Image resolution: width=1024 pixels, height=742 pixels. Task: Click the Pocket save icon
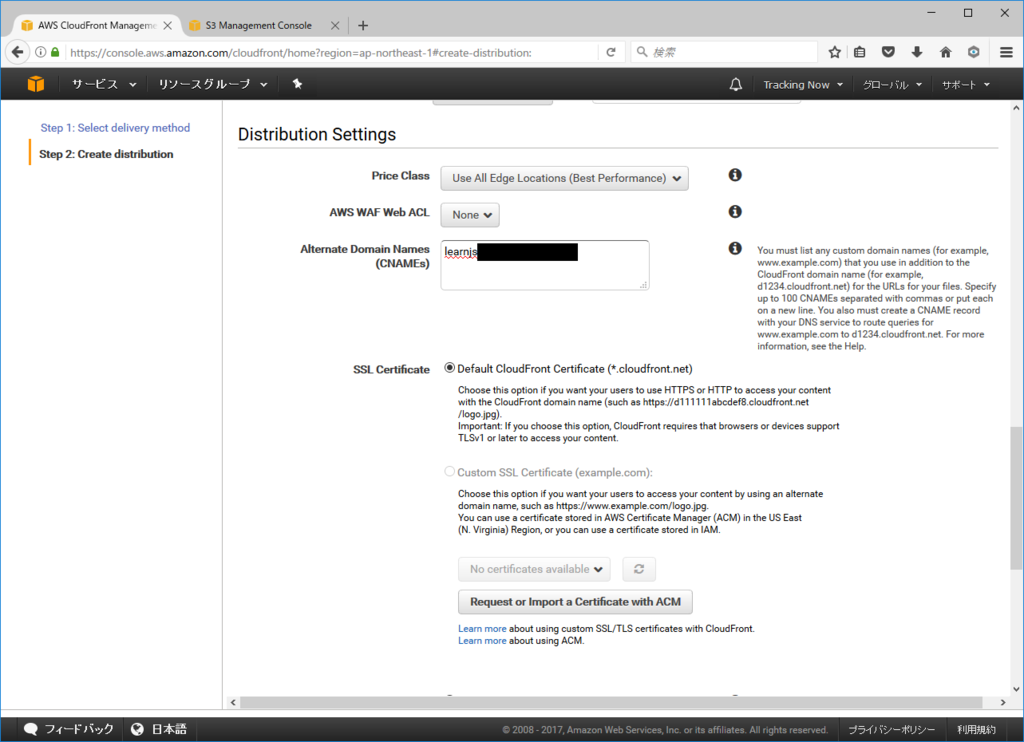click(x=888, y=52)
